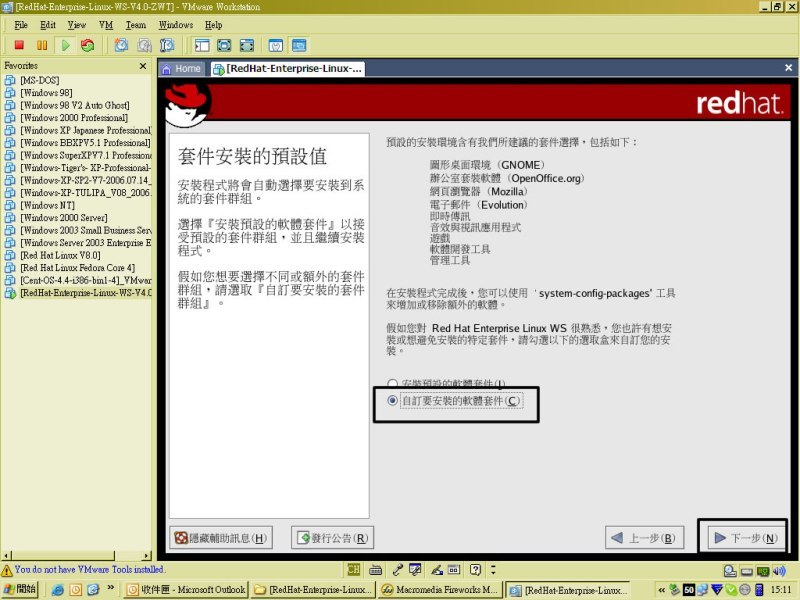Select [Windows 2003 Small Business Server] in Favorites
Screen dimensions: 800x600
tap(85, 230)
